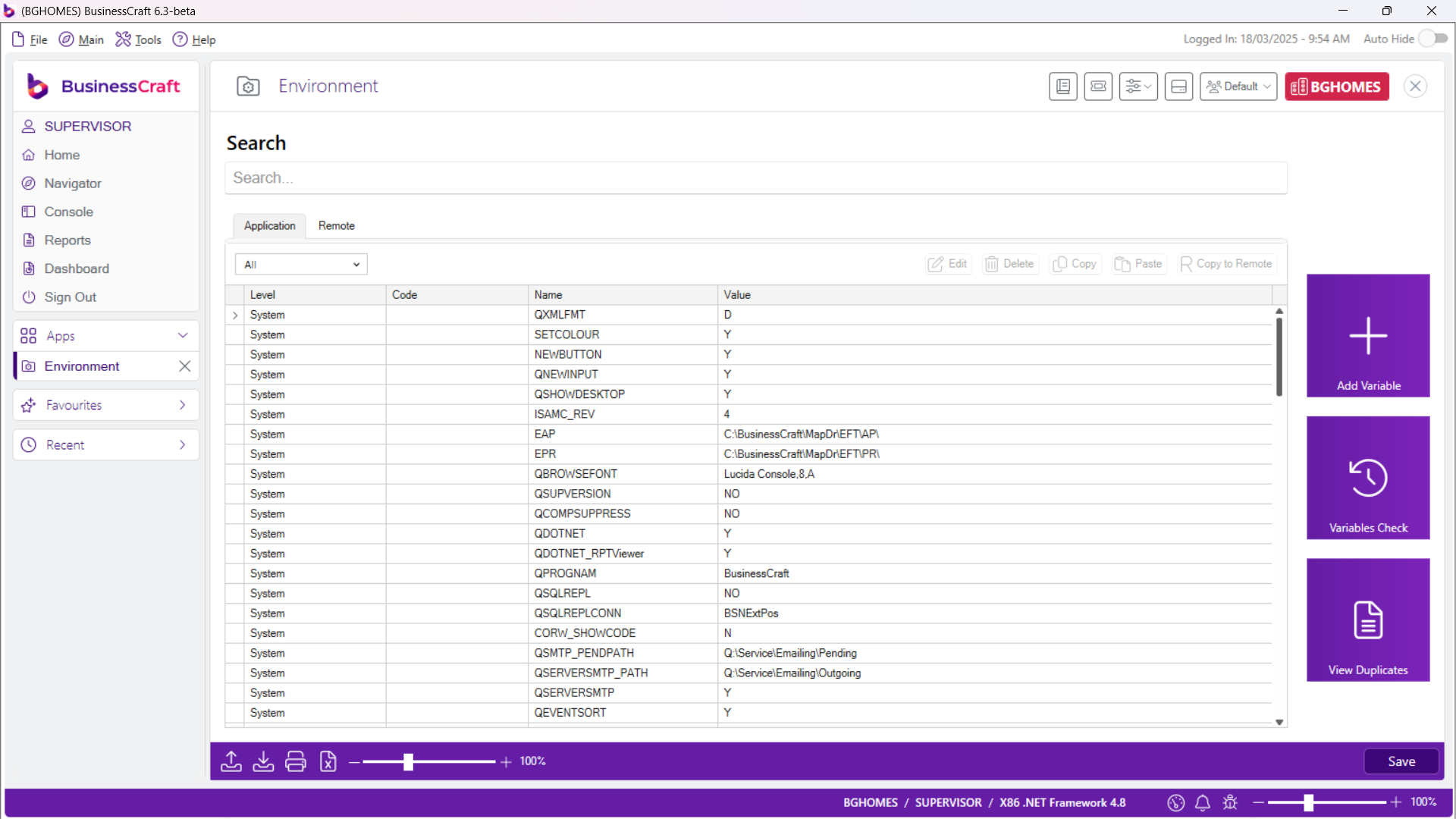Click the Save button
The height and width of the screenshot is (819, 1456).
pos(1401,761)
